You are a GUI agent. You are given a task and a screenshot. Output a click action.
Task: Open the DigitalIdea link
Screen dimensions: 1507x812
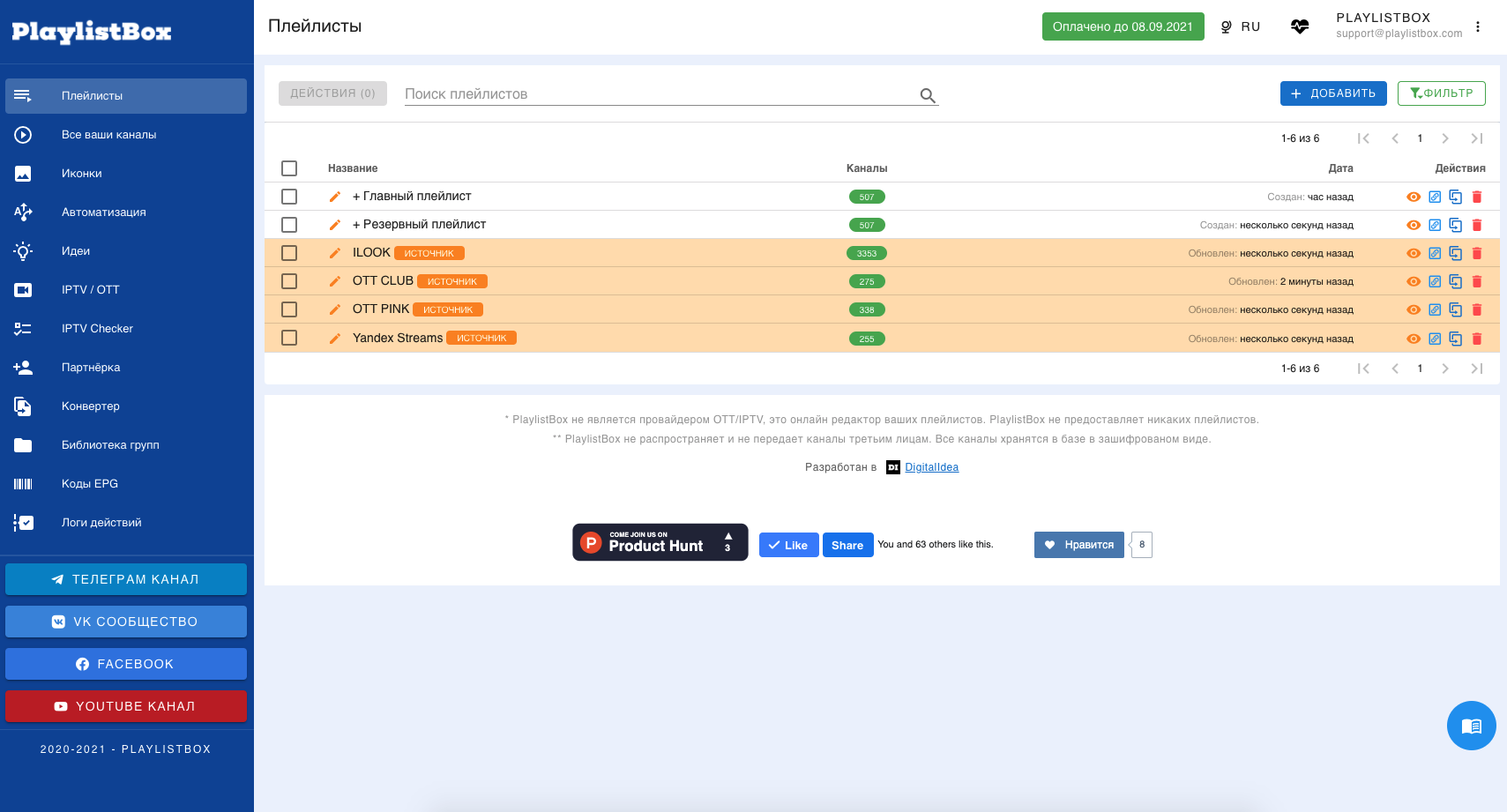tap(931, 467)
